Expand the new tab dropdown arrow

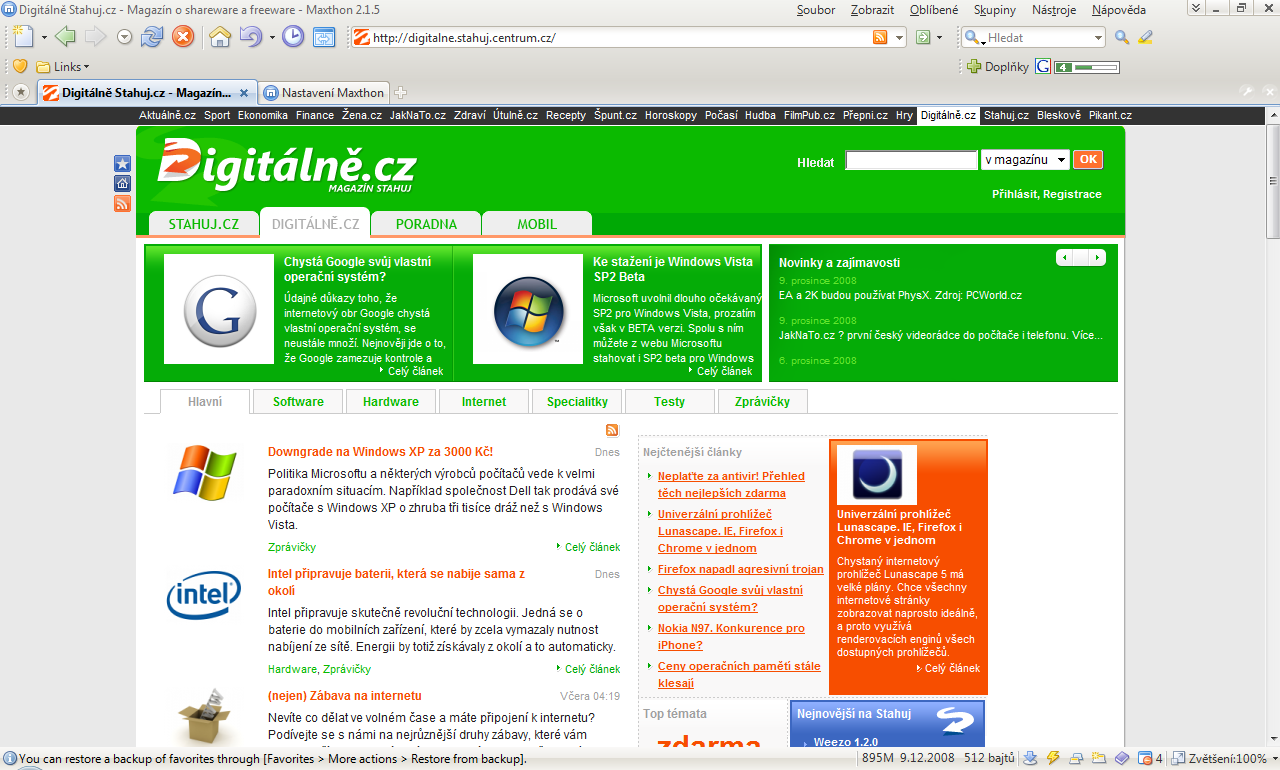(44, 38)
